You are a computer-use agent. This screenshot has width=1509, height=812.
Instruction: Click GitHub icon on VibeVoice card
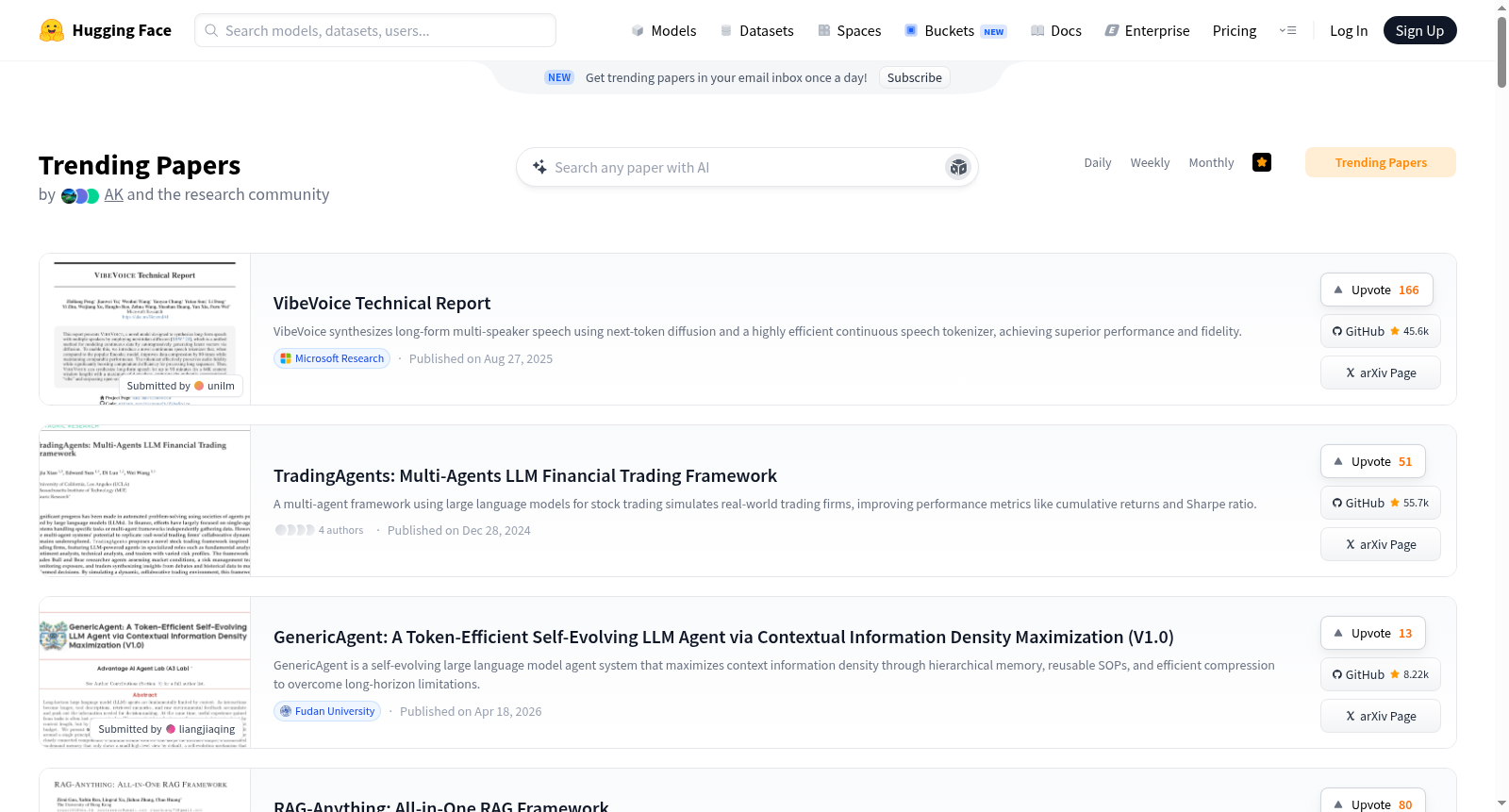(x=1337, y=331)
